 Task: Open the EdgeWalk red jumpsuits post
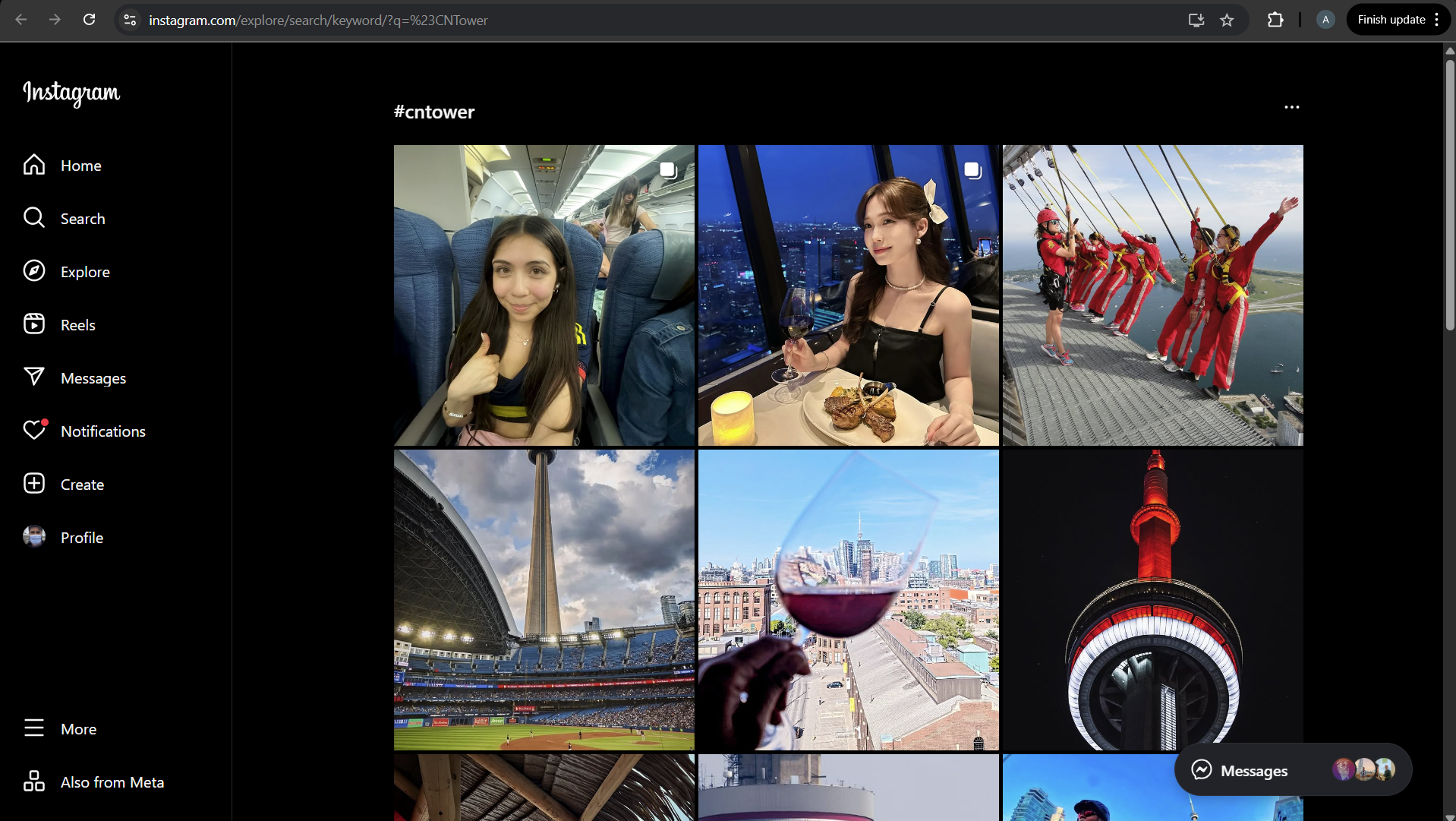1152,295
